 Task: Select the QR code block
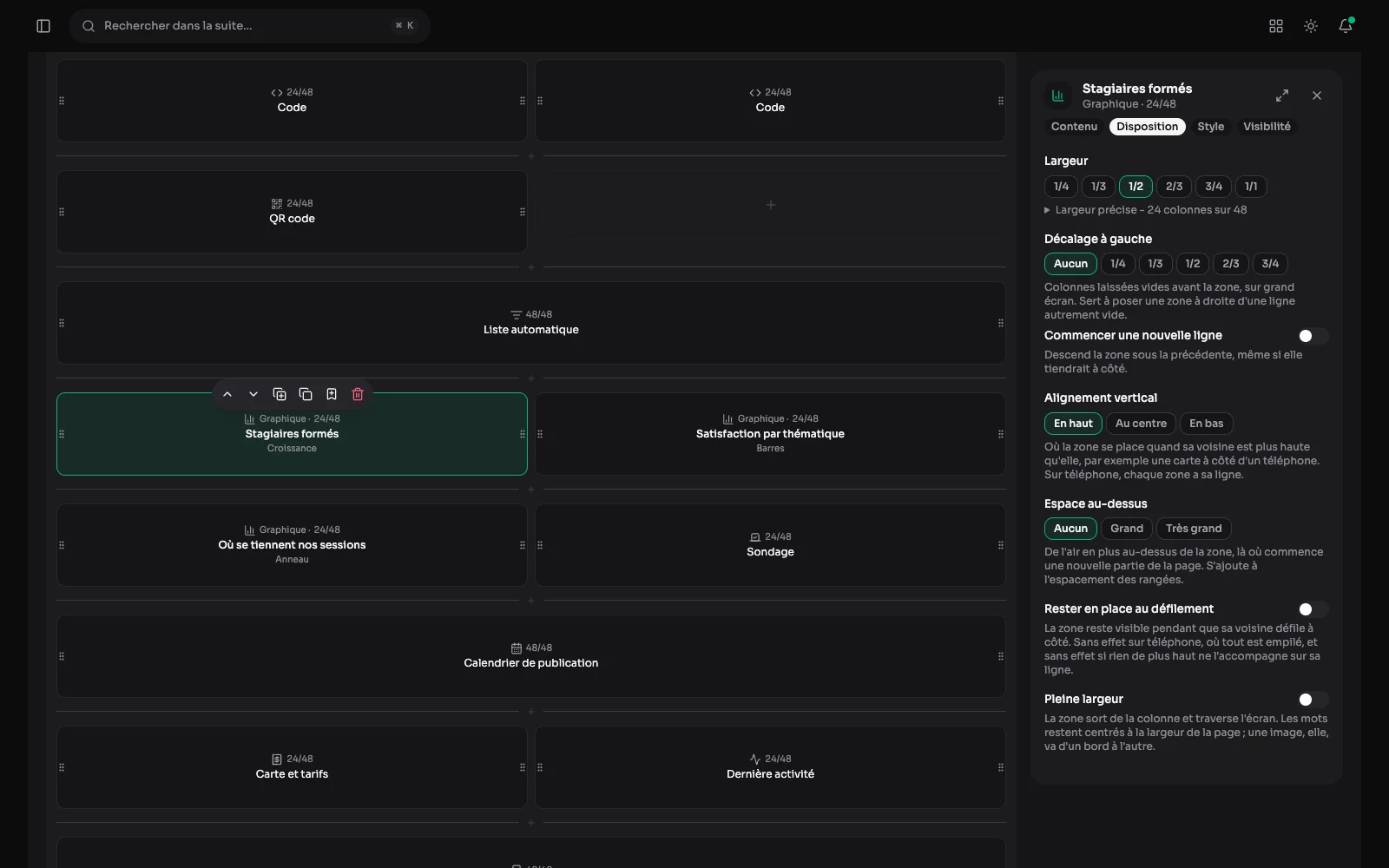click(x=292, y=212)
